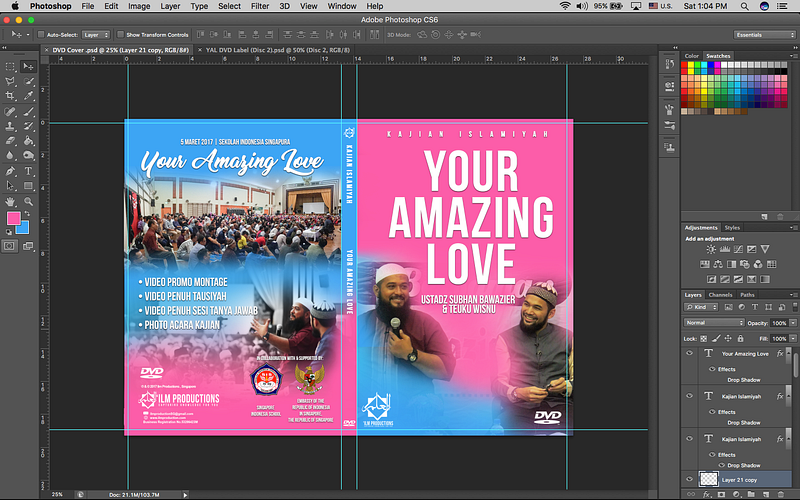Screen dimensions: 800x500
Task: Switch to the Styles tab
Action: pyautogui.click(x=732, y=228)
